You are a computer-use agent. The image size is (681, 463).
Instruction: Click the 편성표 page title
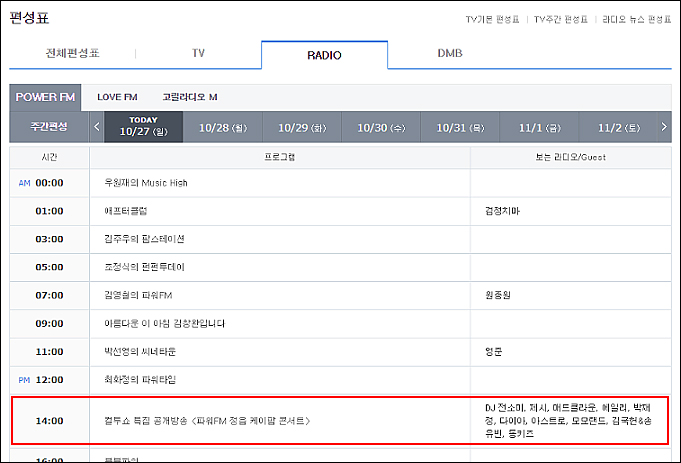tap(29, 18)
